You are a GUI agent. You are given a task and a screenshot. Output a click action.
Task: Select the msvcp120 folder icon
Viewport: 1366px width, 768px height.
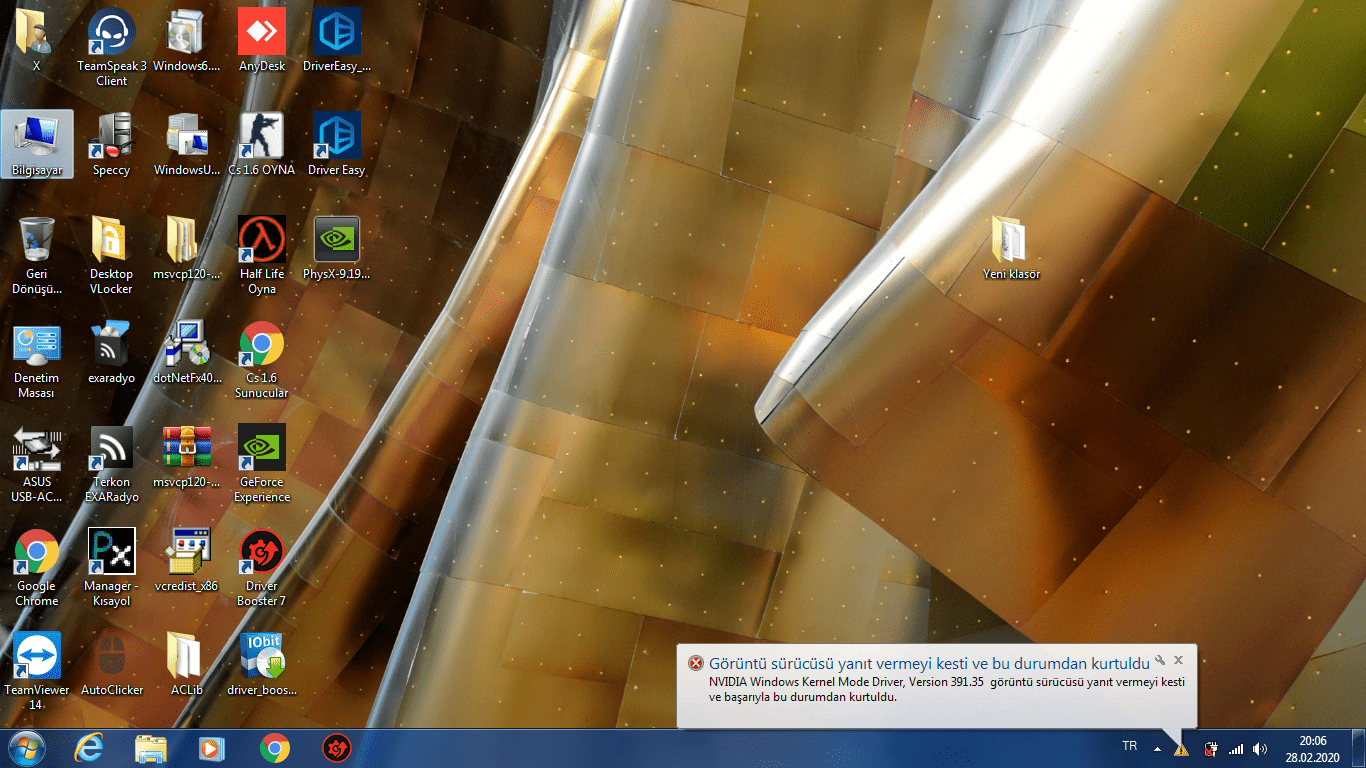click(187, 248)
